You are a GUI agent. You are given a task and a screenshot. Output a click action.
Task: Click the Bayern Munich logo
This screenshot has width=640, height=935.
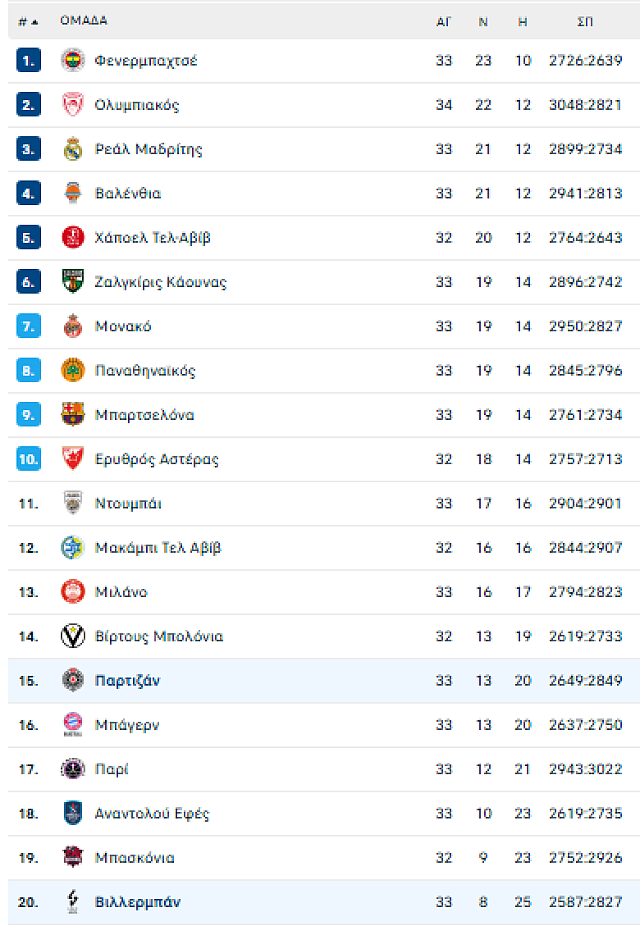(x=73, y=725)
